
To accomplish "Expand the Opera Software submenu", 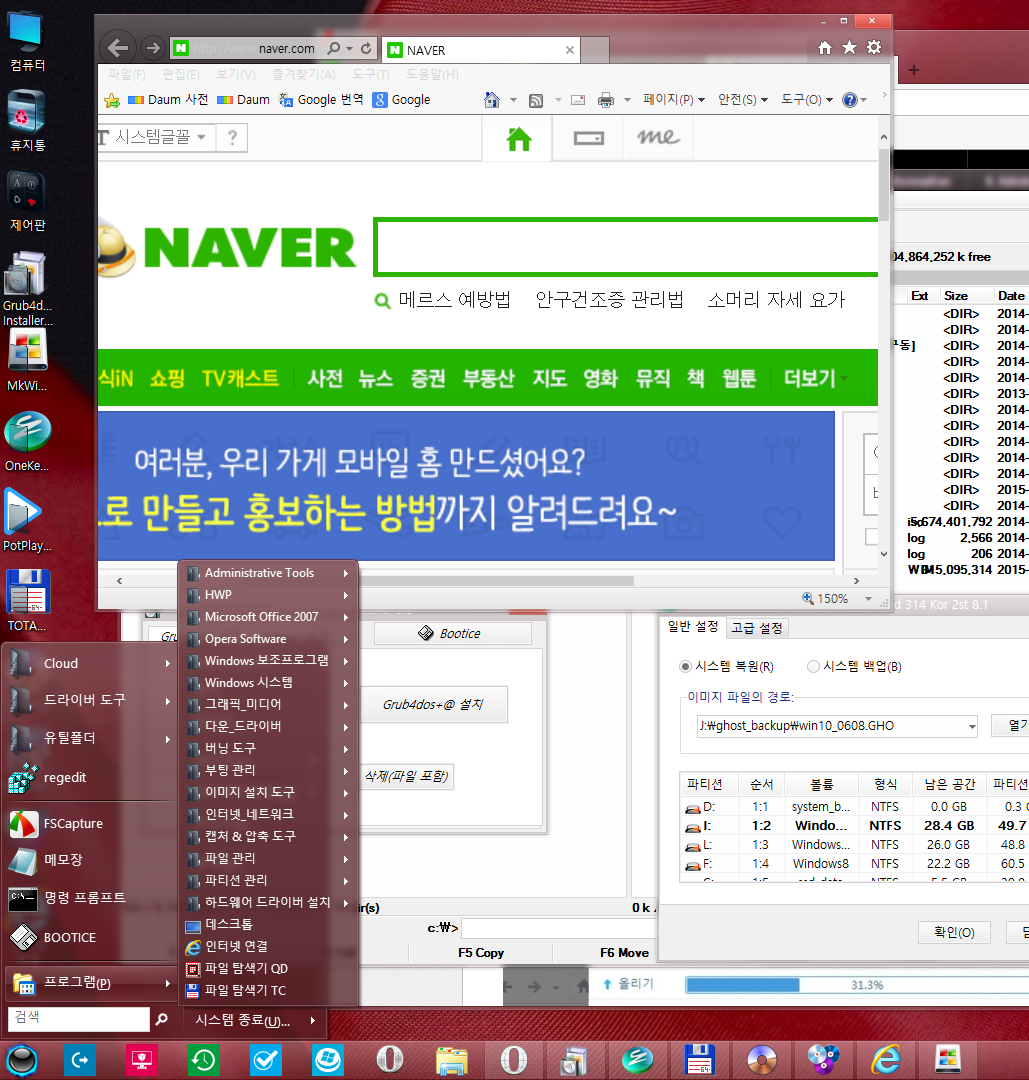I will [269, 638].
